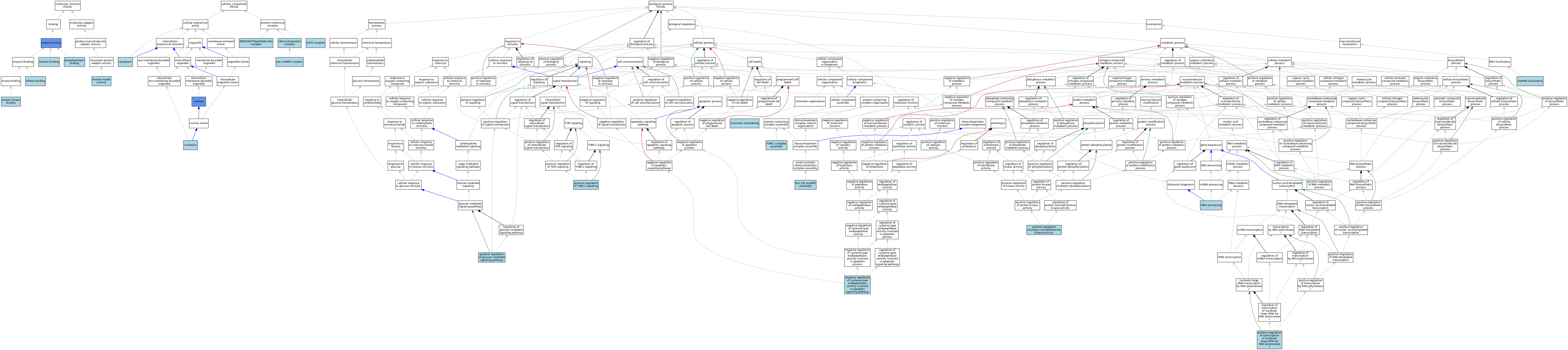Click the 'R2TP complex' node
Screen dimensions: 1568x350
(315, 43)
